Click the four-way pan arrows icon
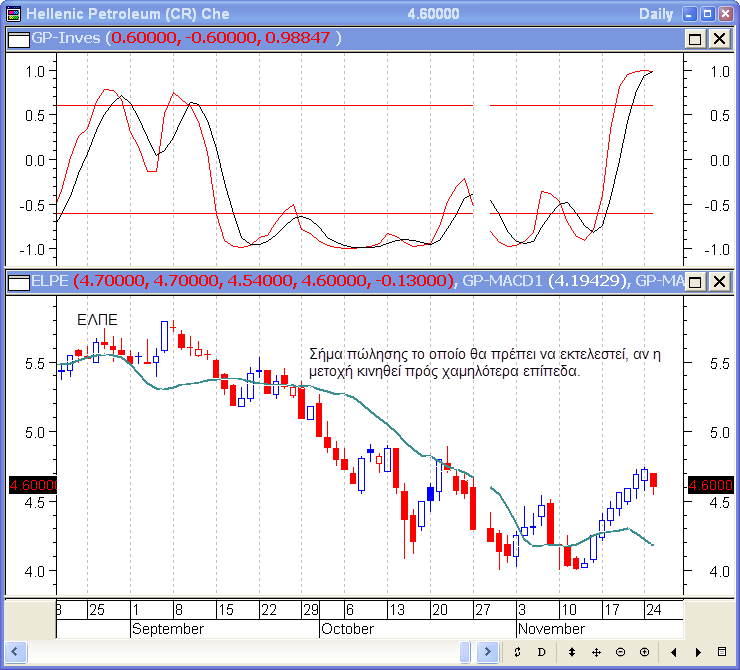Image resolution: width=740 pixels, height=670 pixels. click(596, 652)
